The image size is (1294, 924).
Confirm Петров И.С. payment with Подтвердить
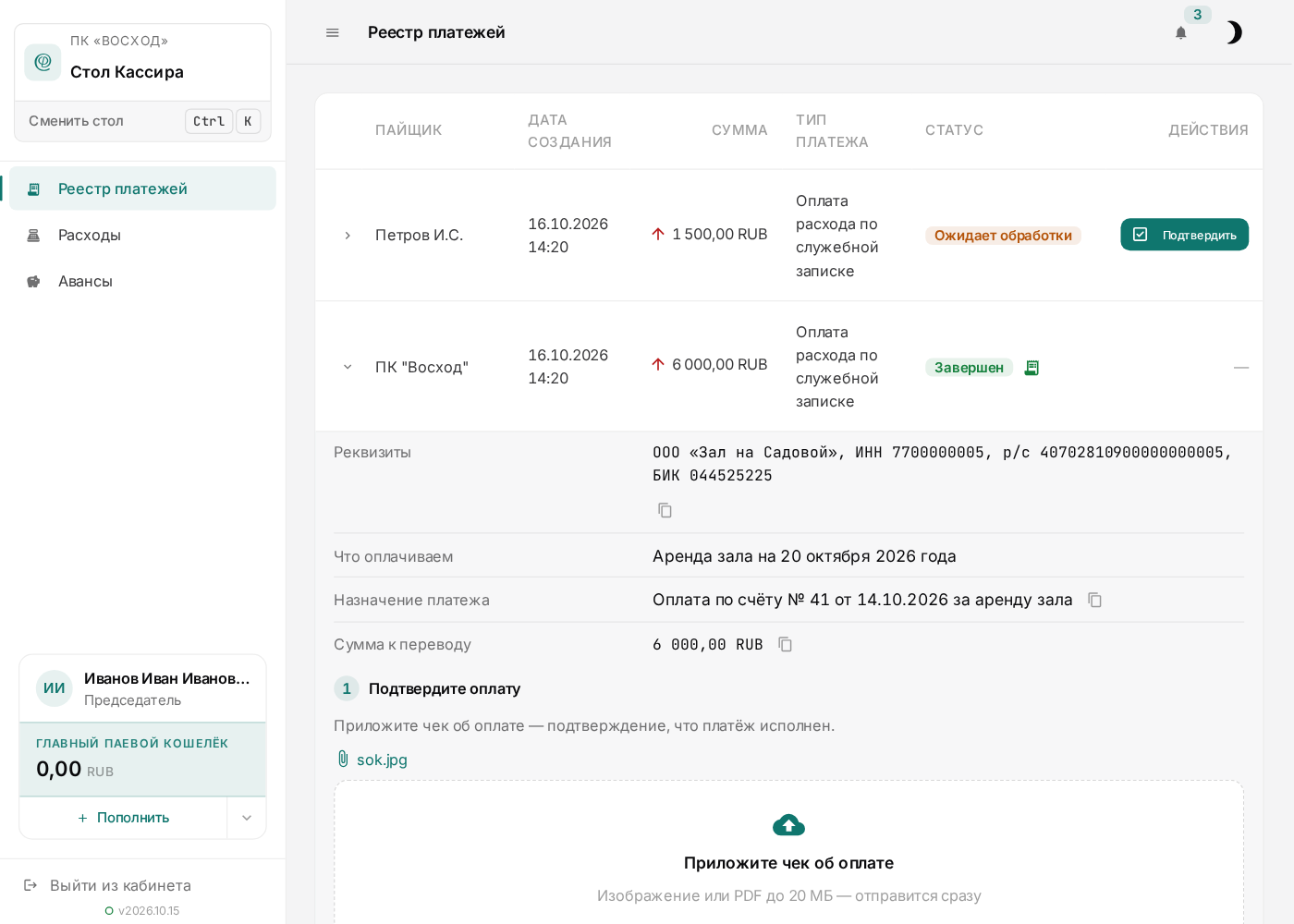[x=1184, y=235]
